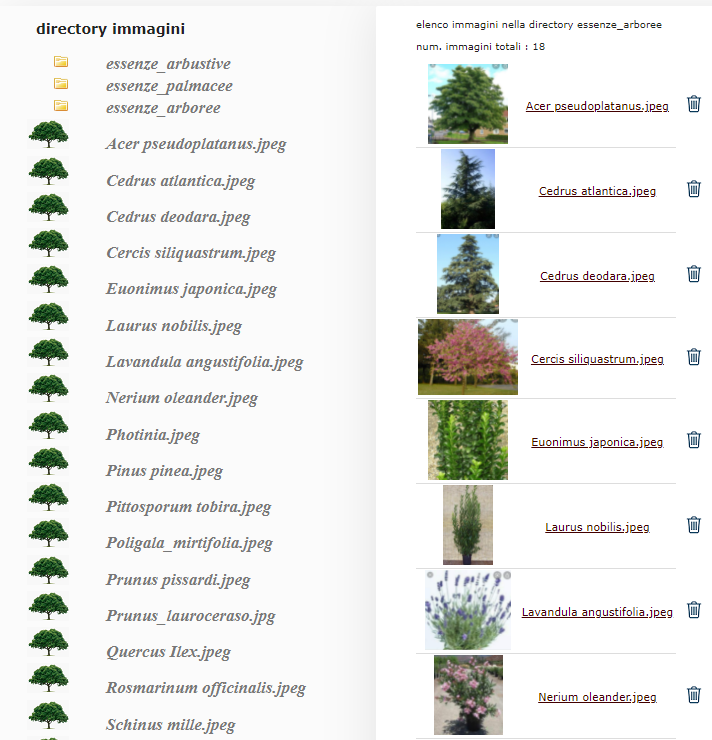The image size is (712, 740).
Task: Click the Cedrus deodara thumbnail image
Action: pos(468,274)
